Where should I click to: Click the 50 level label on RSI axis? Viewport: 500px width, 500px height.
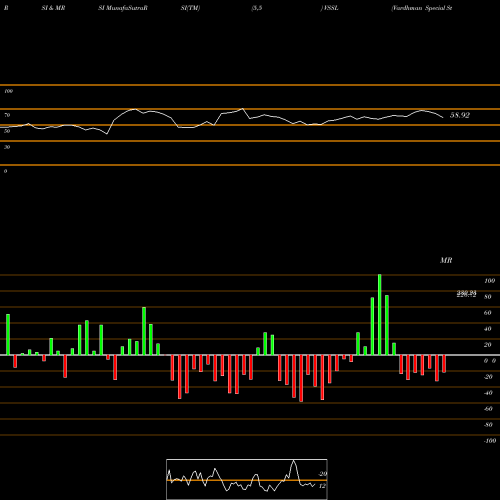[7, 131]
